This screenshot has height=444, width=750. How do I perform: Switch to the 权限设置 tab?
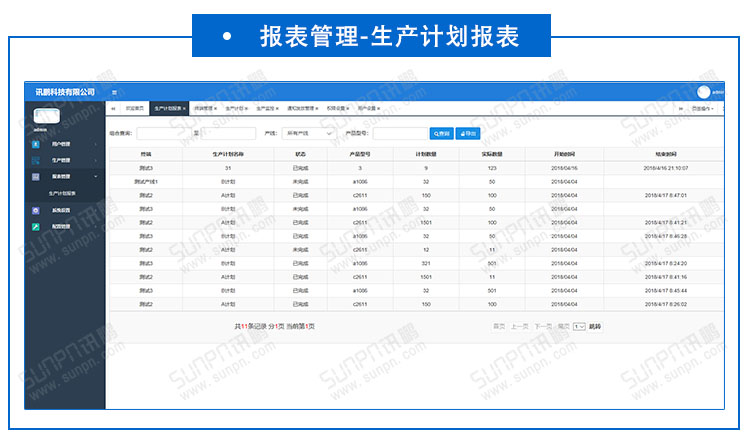(336, 109)
